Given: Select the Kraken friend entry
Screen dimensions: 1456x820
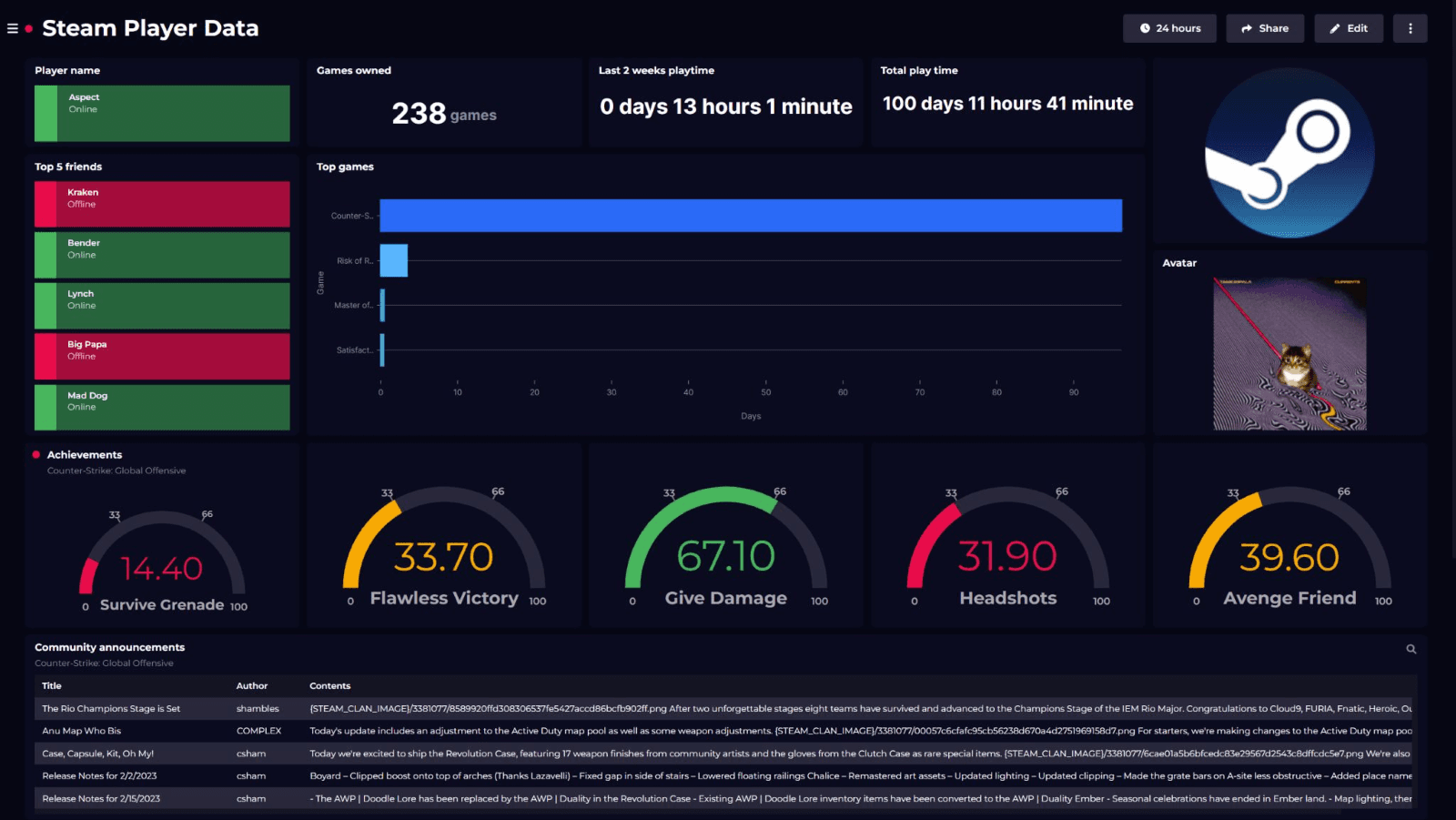Looking at the screenshot, I should (161, 204).
